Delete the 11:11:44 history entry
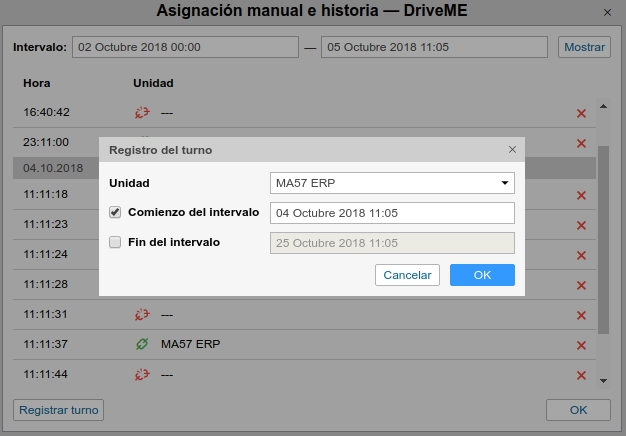The image size is (626, 436). [x=581, y=375]
